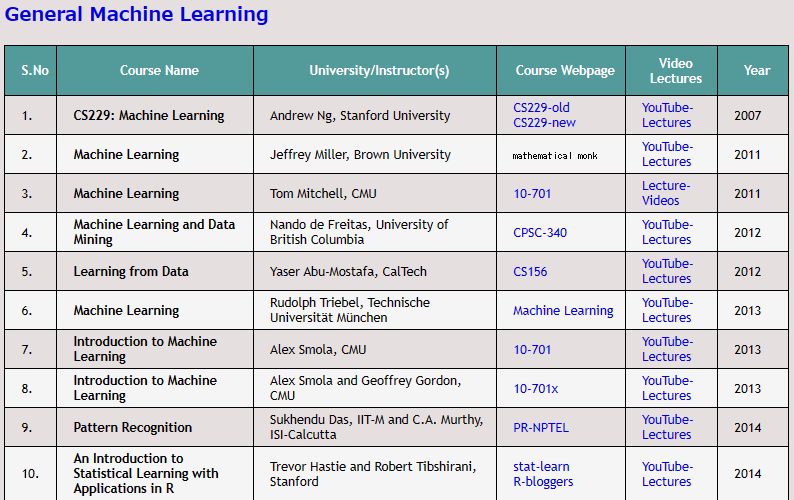Open YouTube-Lectures in row 7 Alex Smola
Viewport: 794px width, 500px height.
(667, 349)
